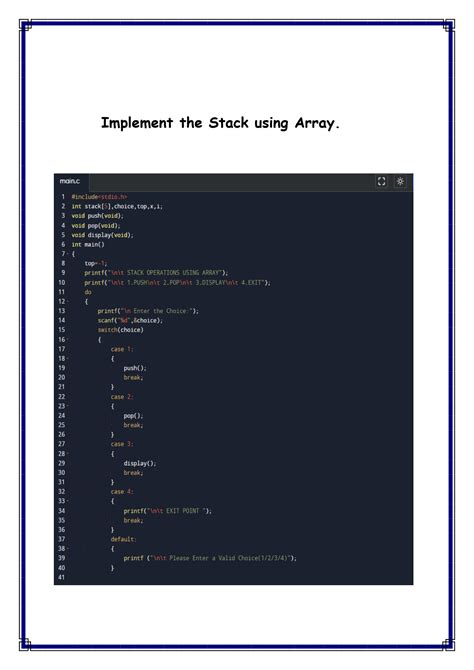Click the 'case 2:' label
The height and width of the screenshot is (670, 474).
pos(122,397)
